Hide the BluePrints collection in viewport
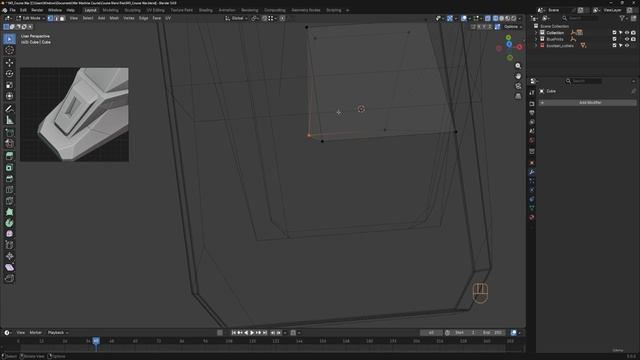The image size is (640, 360). 627,39
